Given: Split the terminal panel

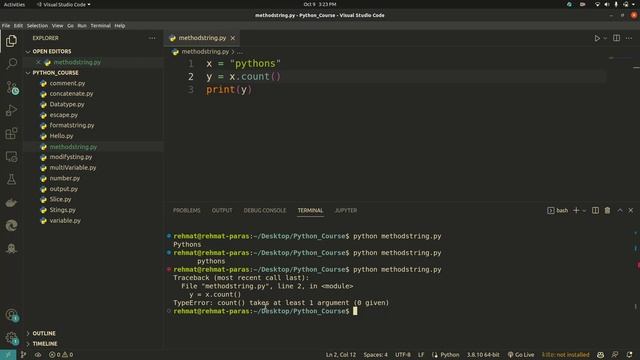Looking at the screenshot, I should pos(595,210).
